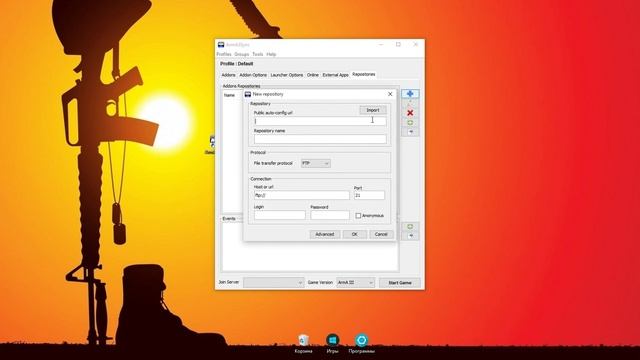The width and height of the screenshot is (640, 360).
Task: Confirm with the OK button
Action: pyautogui.click(x=354, y=234)
